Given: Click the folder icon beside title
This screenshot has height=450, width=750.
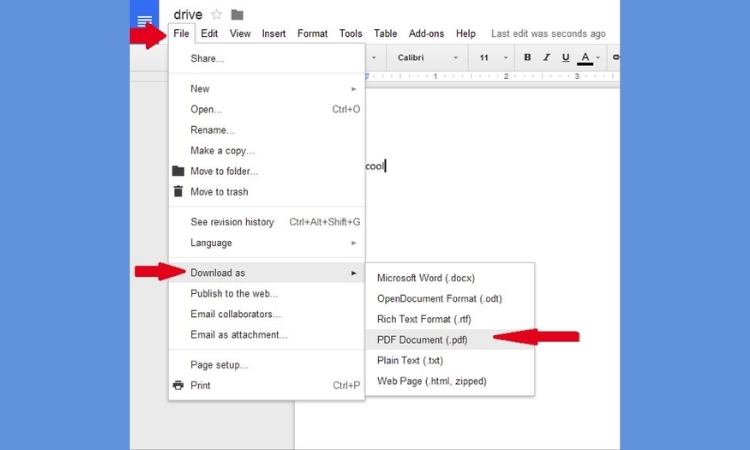Looking at the screenshot, I should pos(237,15).
